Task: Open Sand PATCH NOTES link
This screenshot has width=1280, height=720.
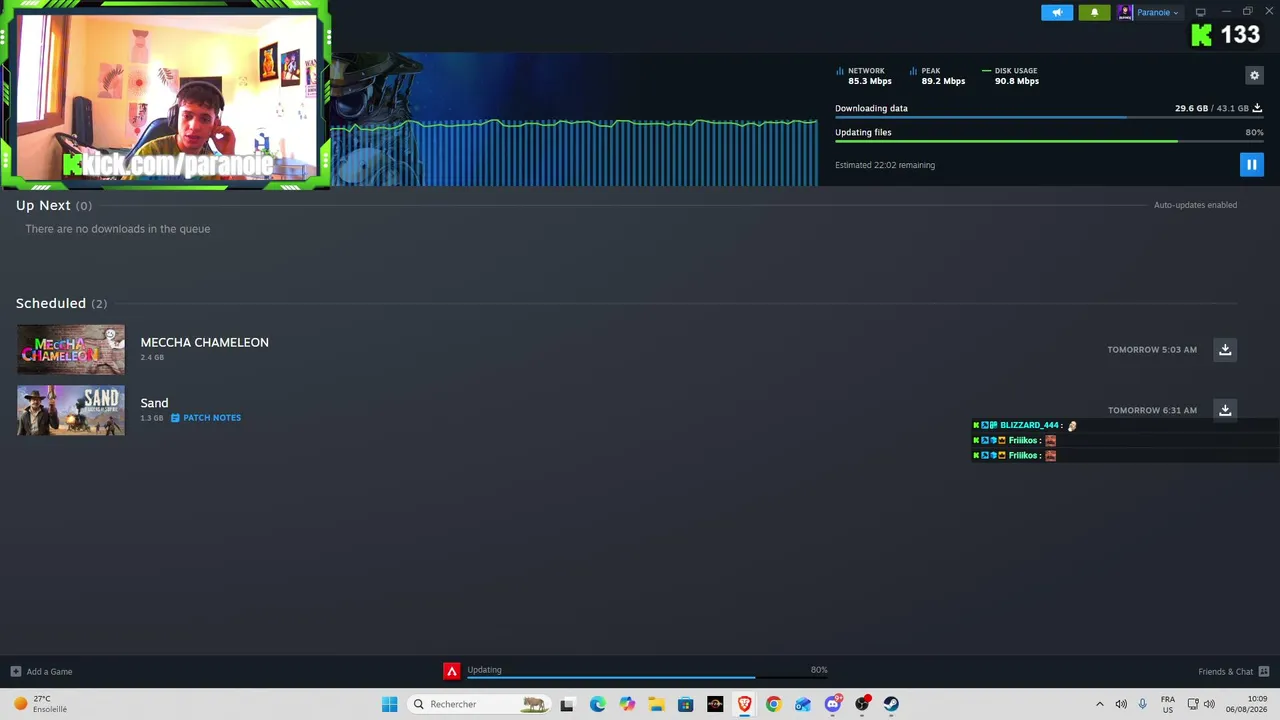Action: coord(206,418)
